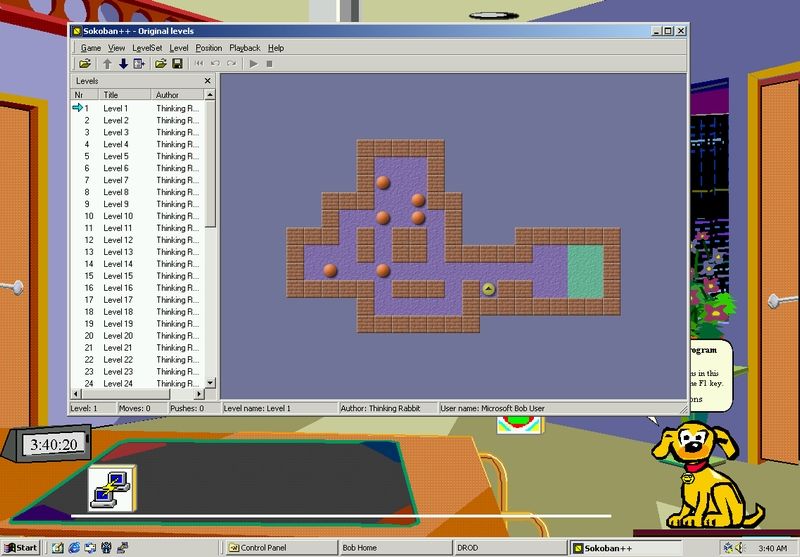The height and width of the screenshot is (557, 800).
Task: Click the User name status bar field
Action: pos(561,408)
